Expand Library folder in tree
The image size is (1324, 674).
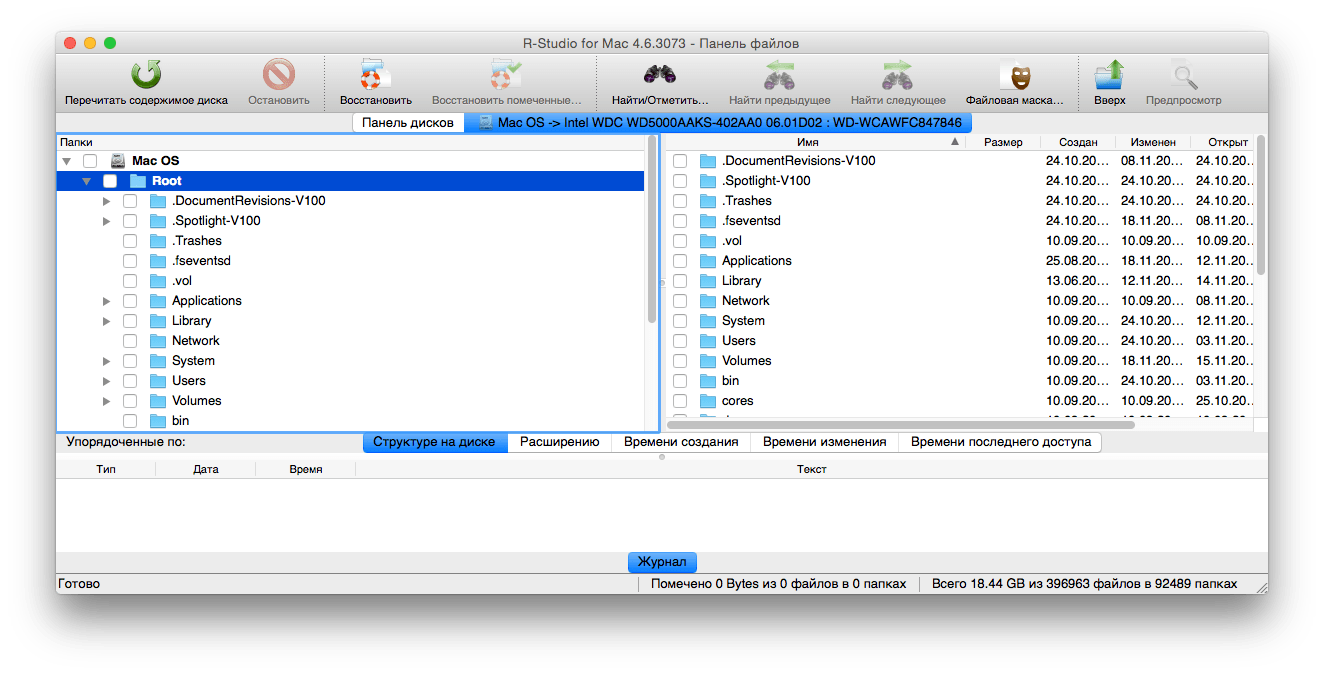pyautogui.click(x=107, y=321)
